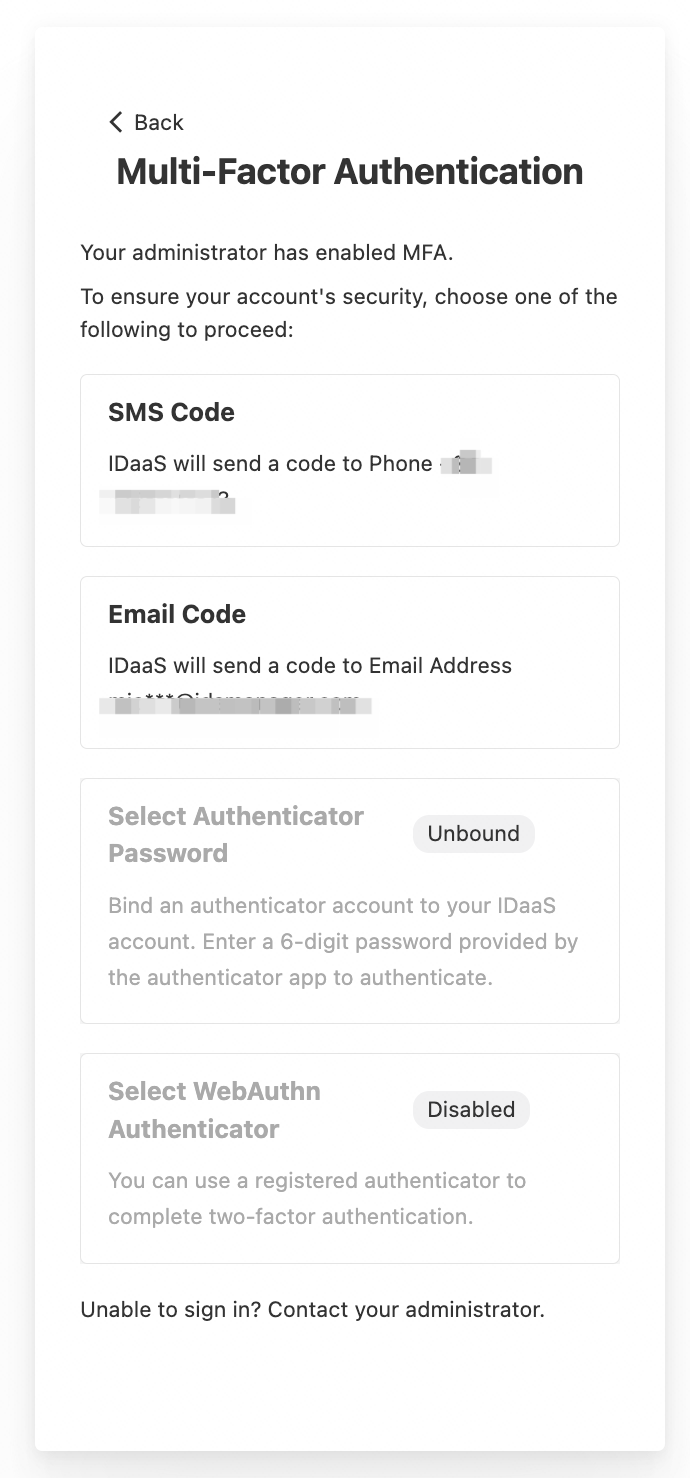Click the SMS Code card title
Image resolution: width=690 pixels, height=1478 pixels.
pos(171,412)
